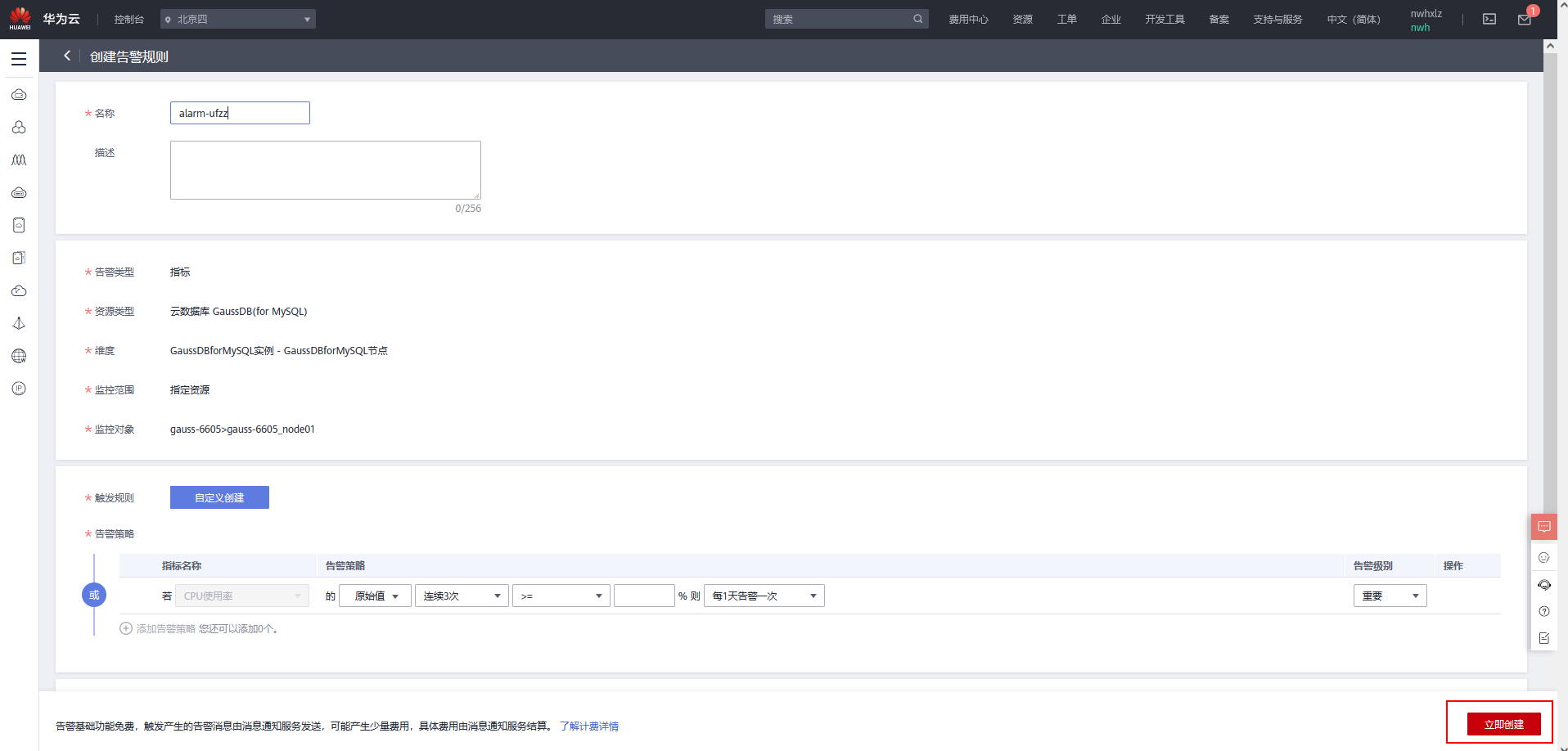Open the 连续3次 dropdown
This screenshot has width=1568, height=751.
tap(462, 596)
